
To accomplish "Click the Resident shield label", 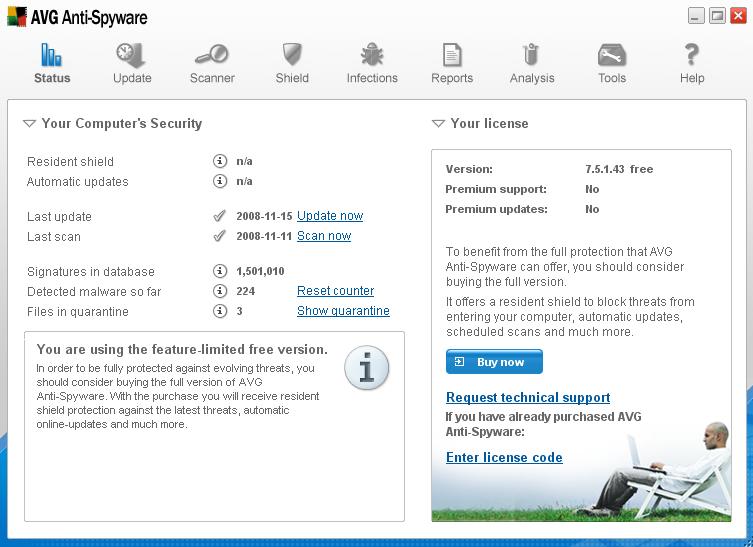I will [70, 161].
